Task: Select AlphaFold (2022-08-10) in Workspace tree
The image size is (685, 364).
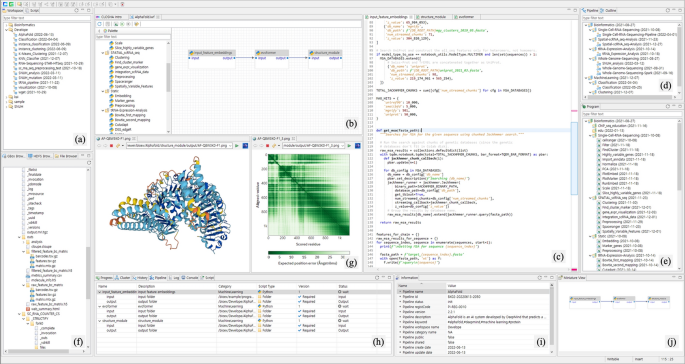Action: click(36, 35)
